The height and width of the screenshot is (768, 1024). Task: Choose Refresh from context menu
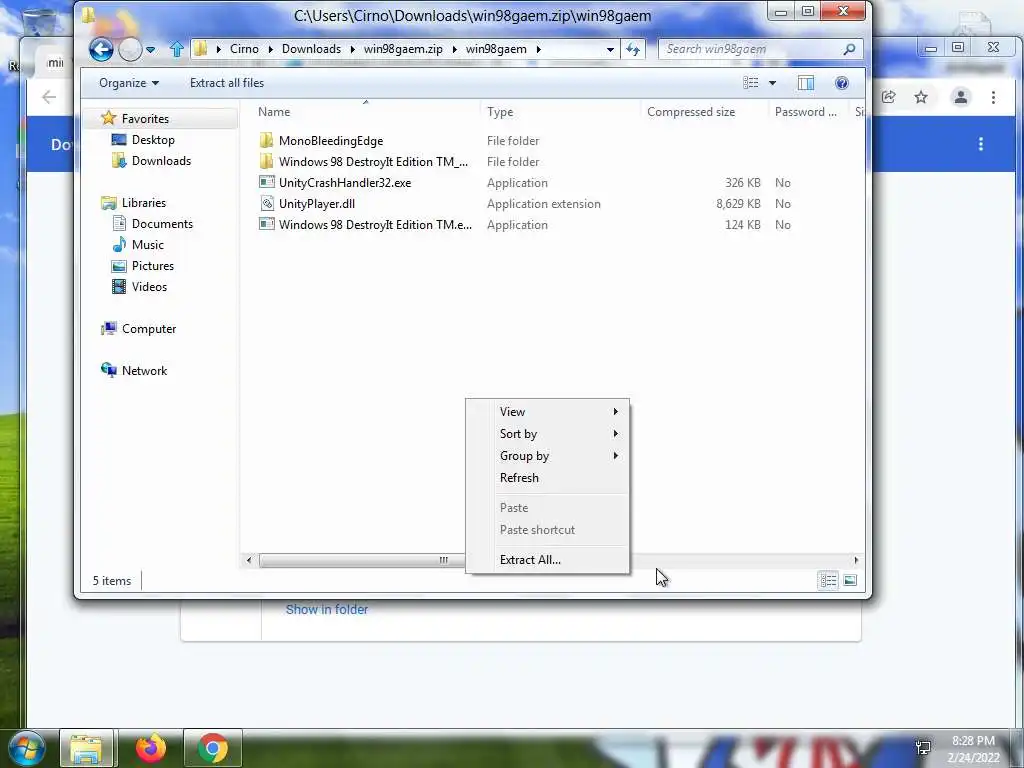[547, 477]
